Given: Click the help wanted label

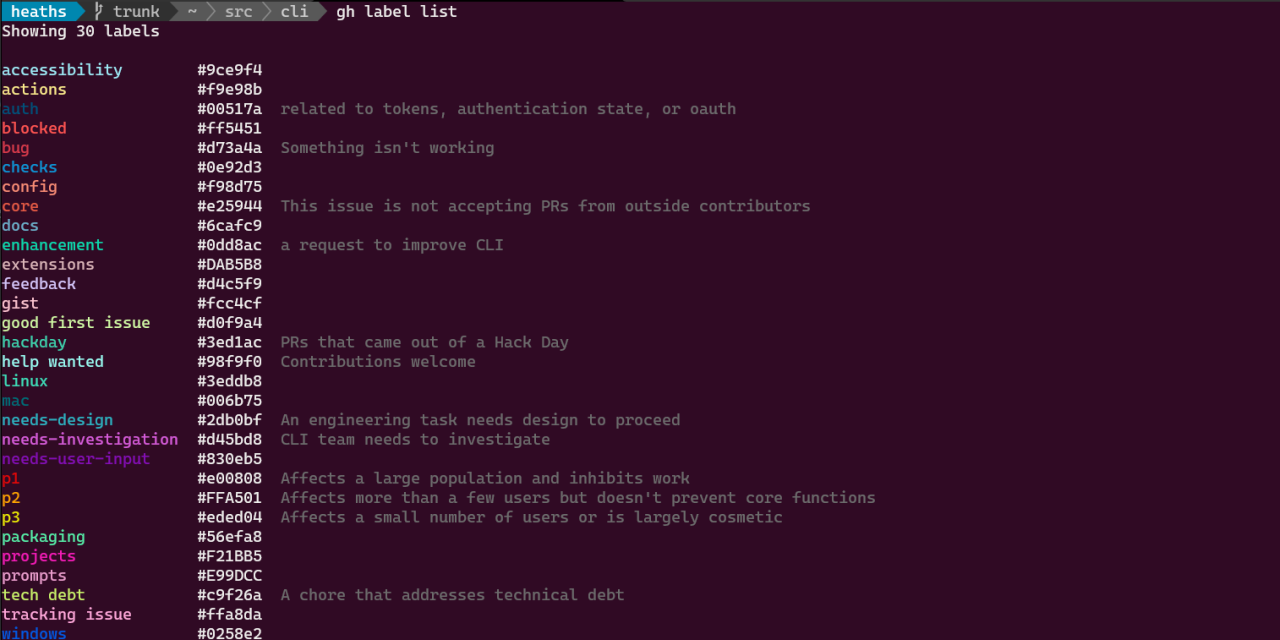Looking at the screenshot, I should pyautogui.click(x=53, y=362).
